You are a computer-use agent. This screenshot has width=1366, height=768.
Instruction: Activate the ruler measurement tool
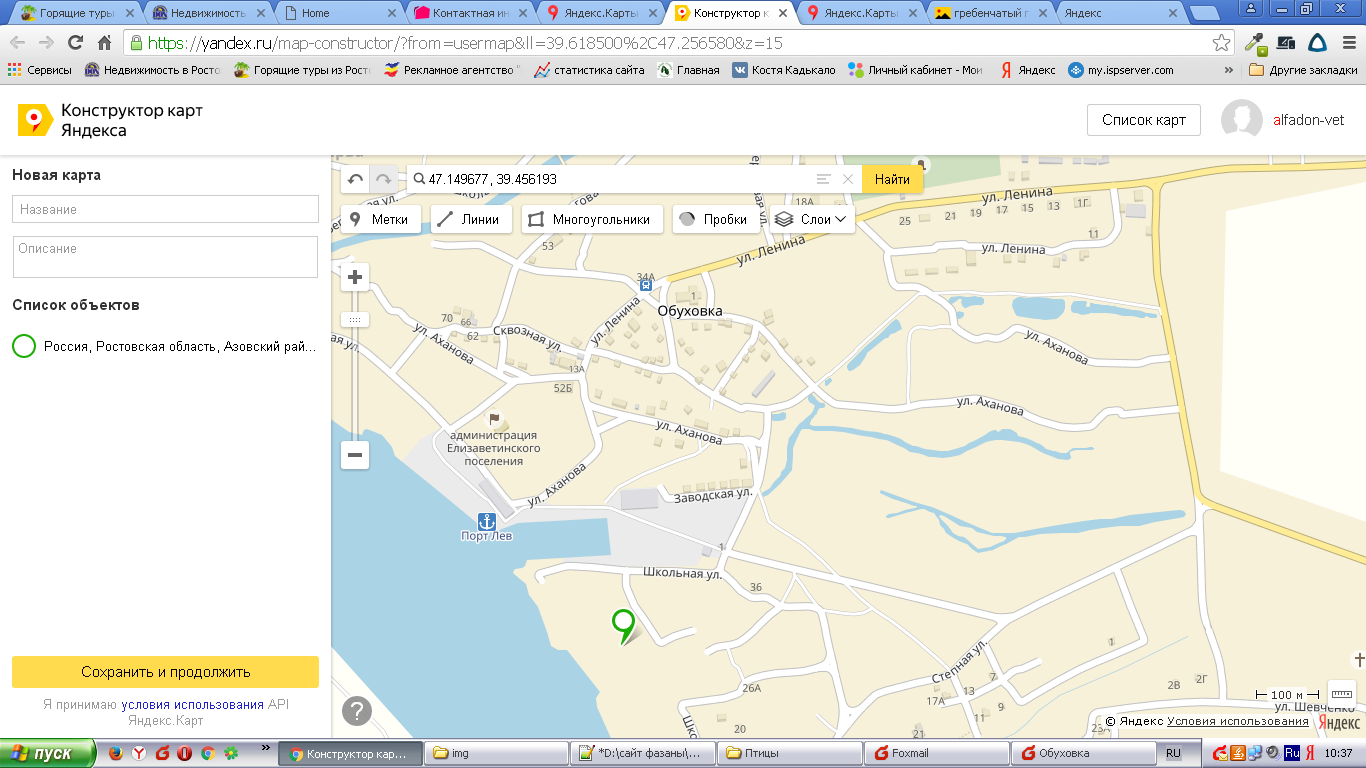pyautogui.click(x=1342, y=694)
